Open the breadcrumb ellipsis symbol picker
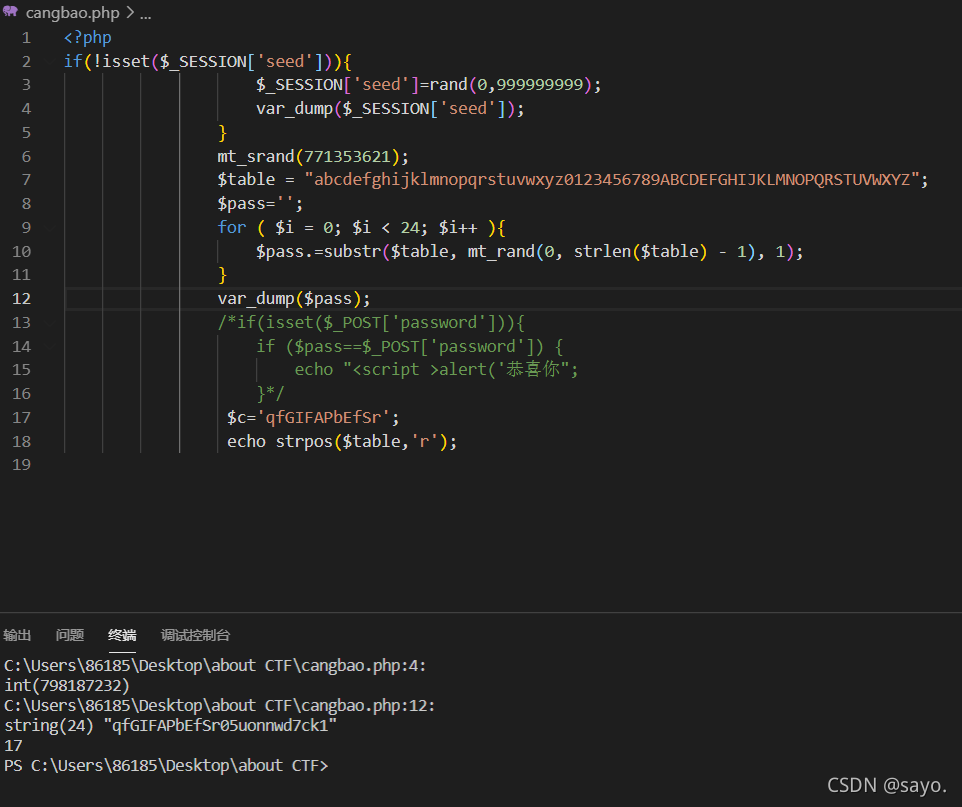Image resolution: width=962 pixels, height=807 pixels. tap(145, 12)
